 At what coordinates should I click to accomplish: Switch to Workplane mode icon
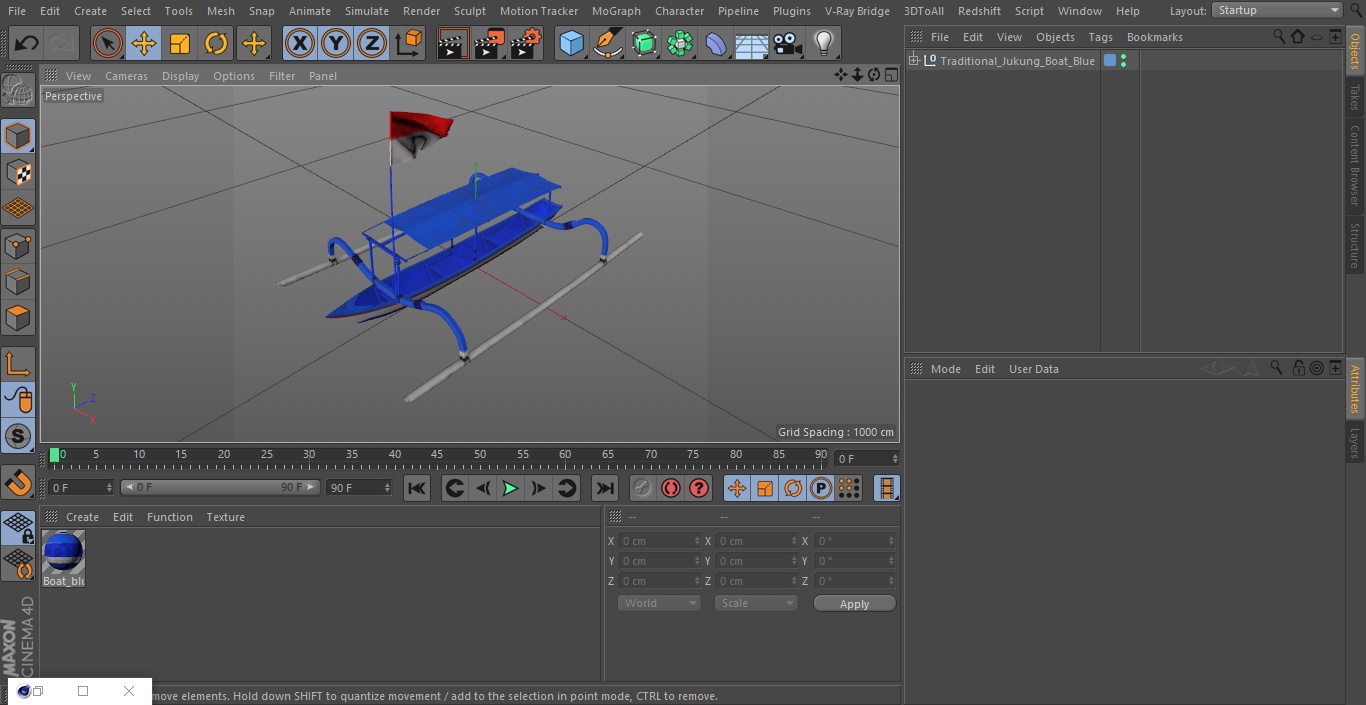[x=18, y=209]
